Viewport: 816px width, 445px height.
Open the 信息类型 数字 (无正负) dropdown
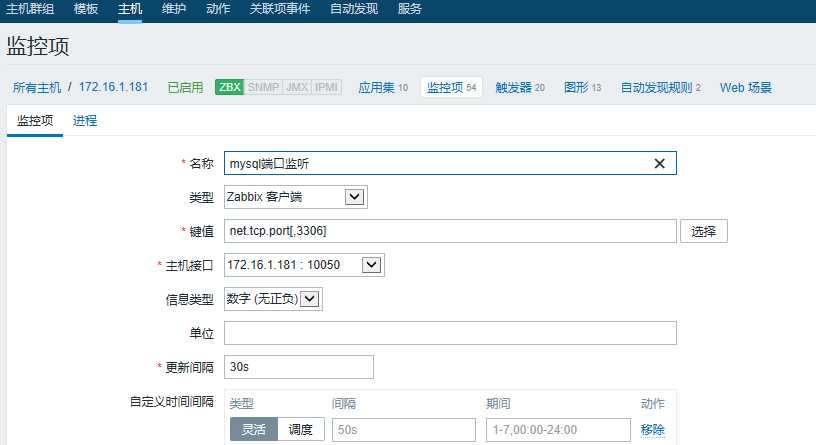[273, 299]
